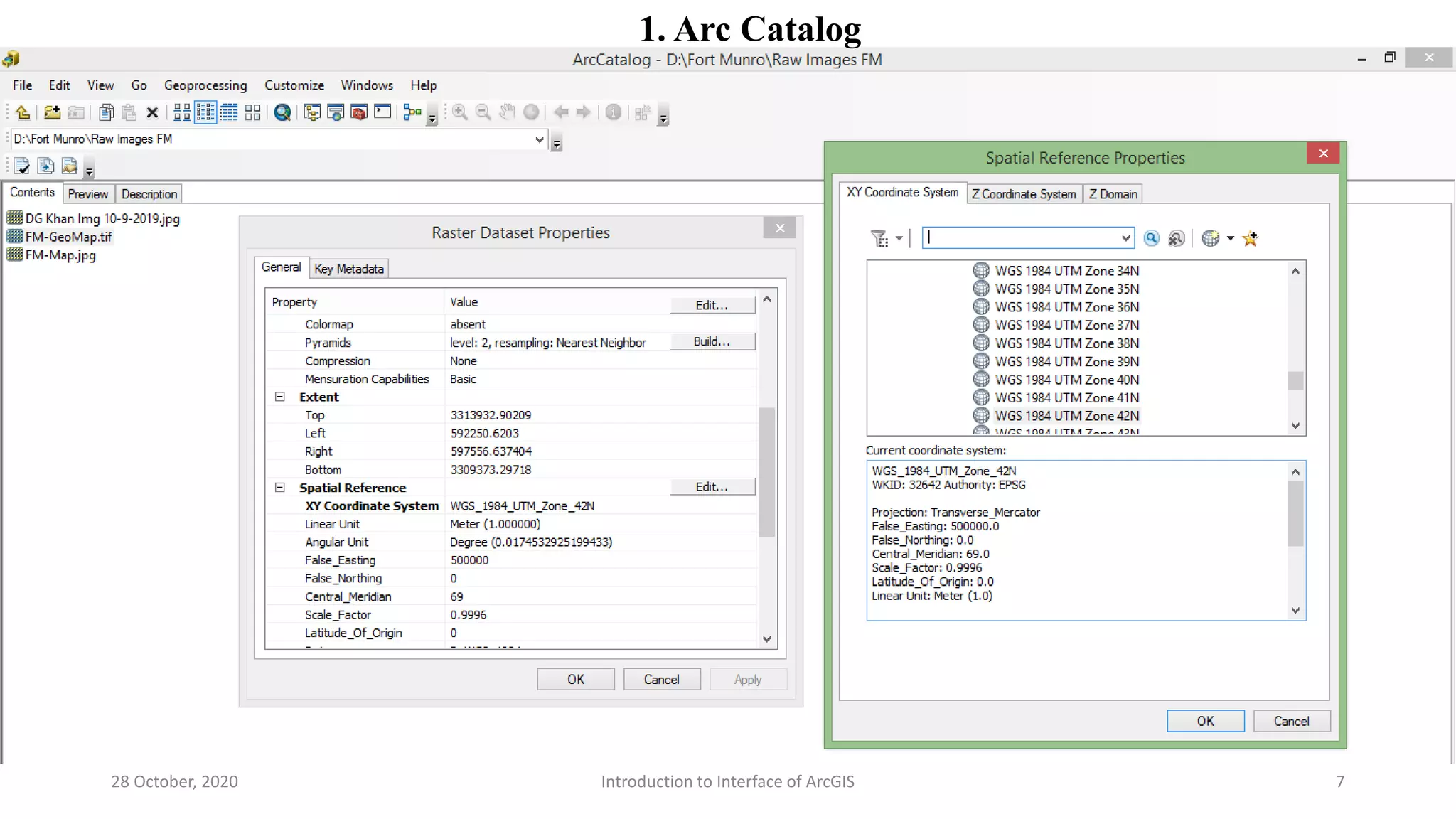This screenshot has height=819, width=1456.
Task: Close the Raster Dataset Properties dialog
Action: coord(780,227)
